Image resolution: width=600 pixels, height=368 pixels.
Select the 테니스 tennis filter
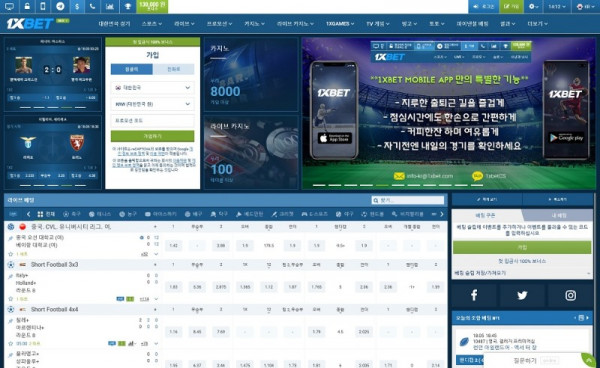100,214
